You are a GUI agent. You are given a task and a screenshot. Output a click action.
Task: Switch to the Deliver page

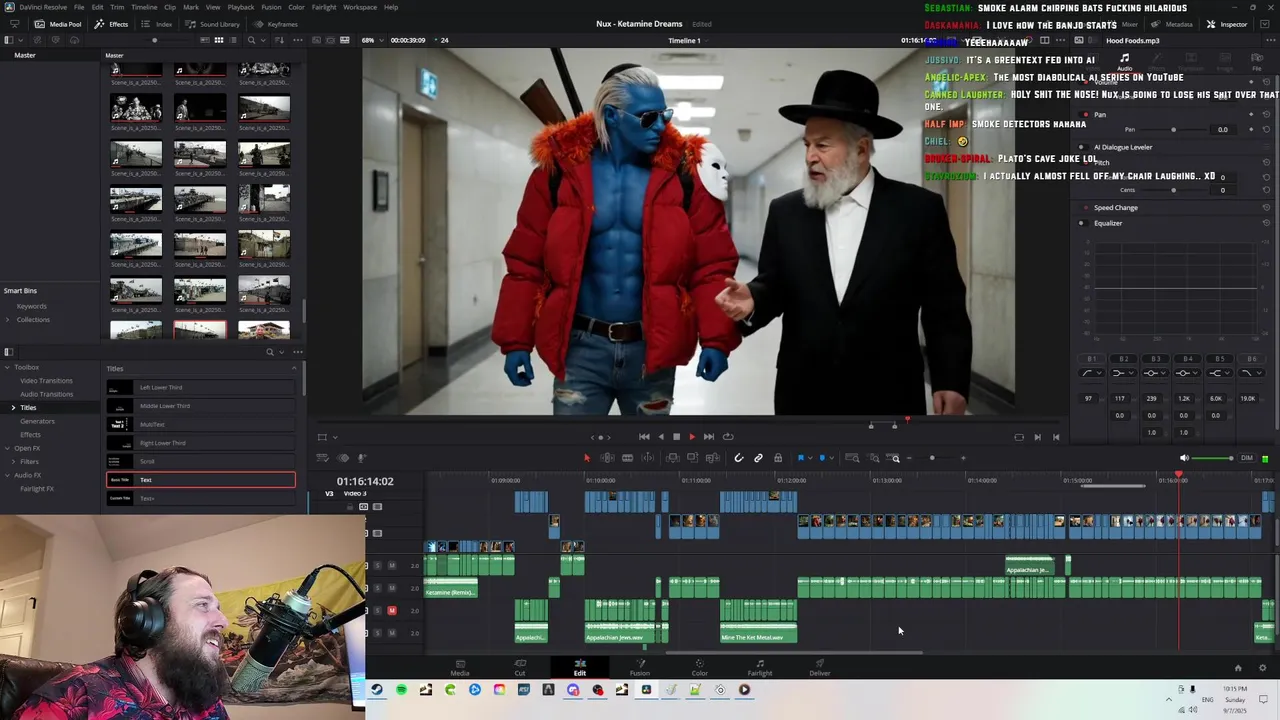(819, 667)
